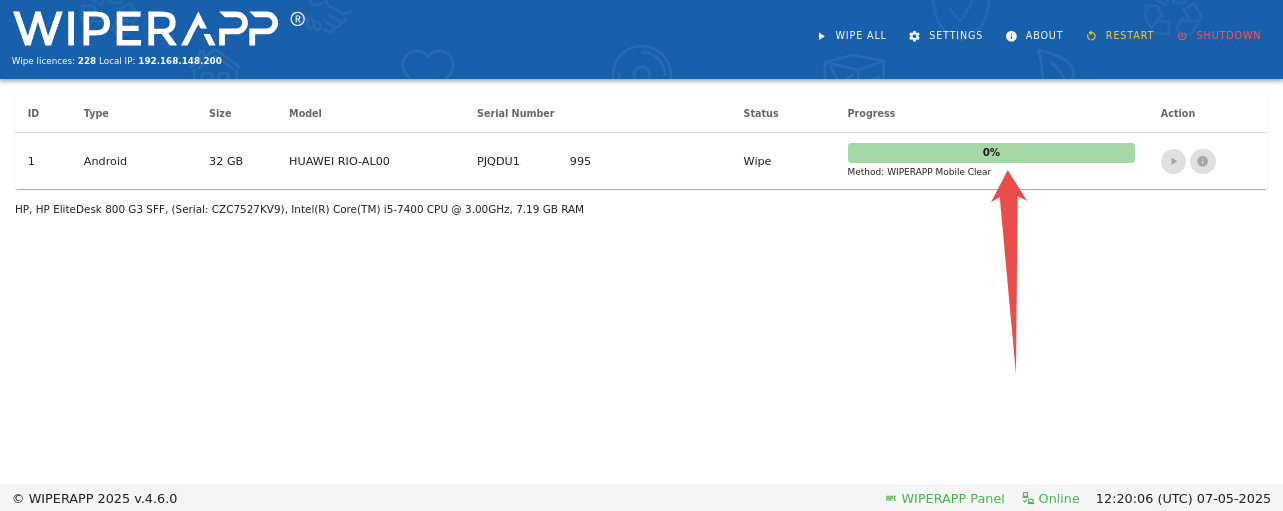The width and height of the screenshot is (1283, 511).
Task: Start wipe with WIPE ALL label
Action: pos(861,36)
